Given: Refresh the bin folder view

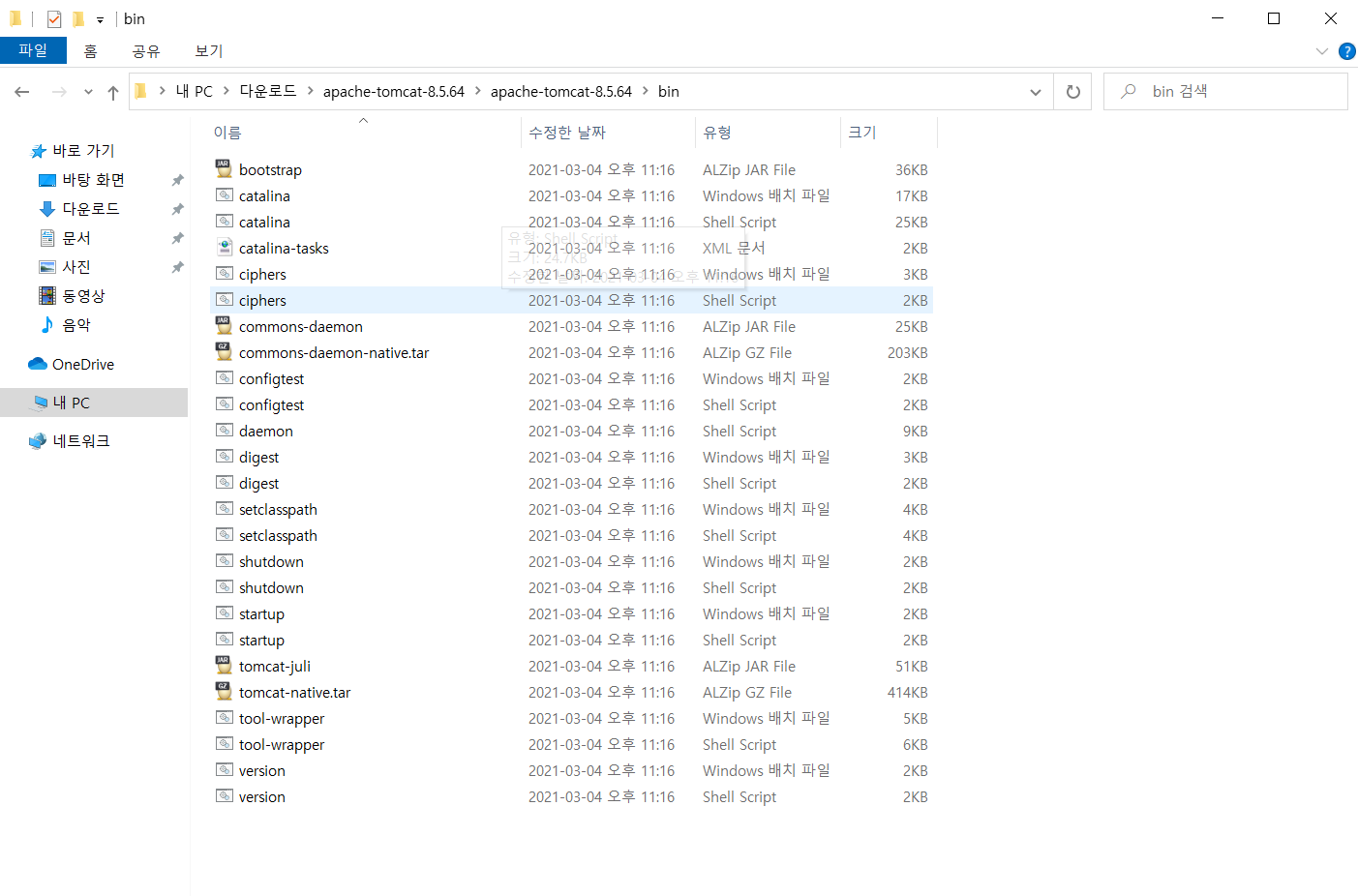Looking at the screenshot, I should (1072, 92).
